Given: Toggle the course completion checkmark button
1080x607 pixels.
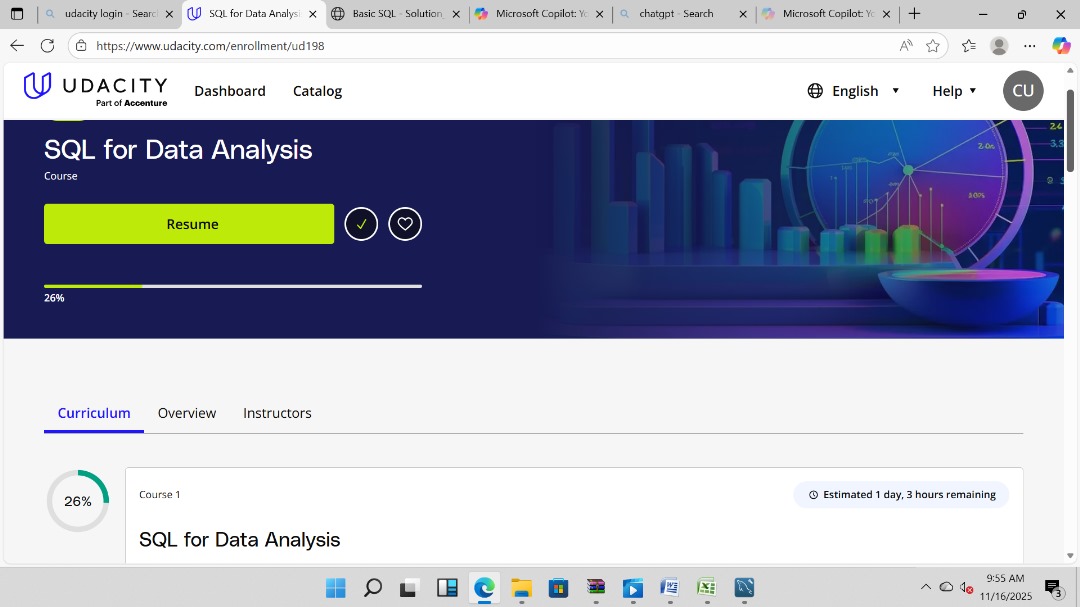Looking at the screenshot, I should pyautogui.click(x=361, y=224).
